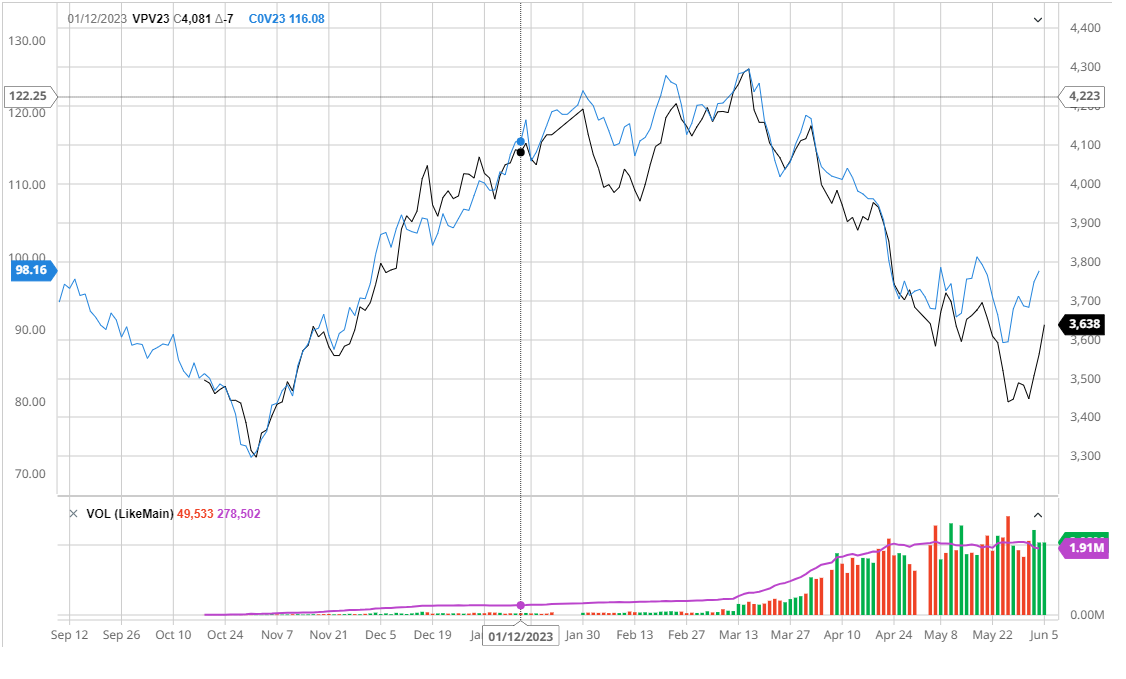1126x679 pixels.
Task: Click the purple volume average marker dot
Action: pyautogui.click(x=521, y=606)
